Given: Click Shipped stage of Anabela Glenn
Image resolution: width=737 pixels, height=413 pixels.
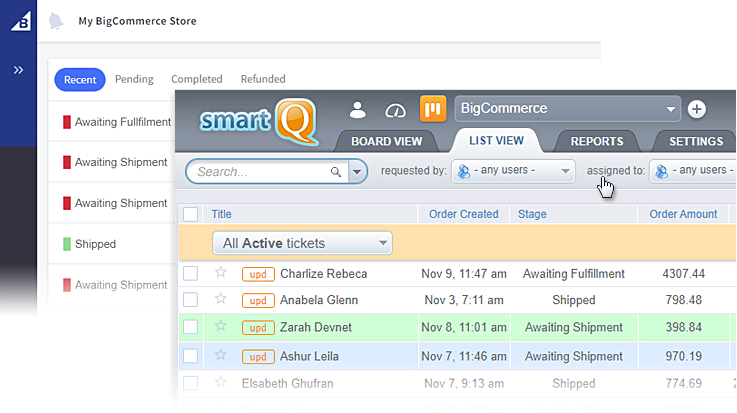Looking at the screenshot, I should point(573,300).
